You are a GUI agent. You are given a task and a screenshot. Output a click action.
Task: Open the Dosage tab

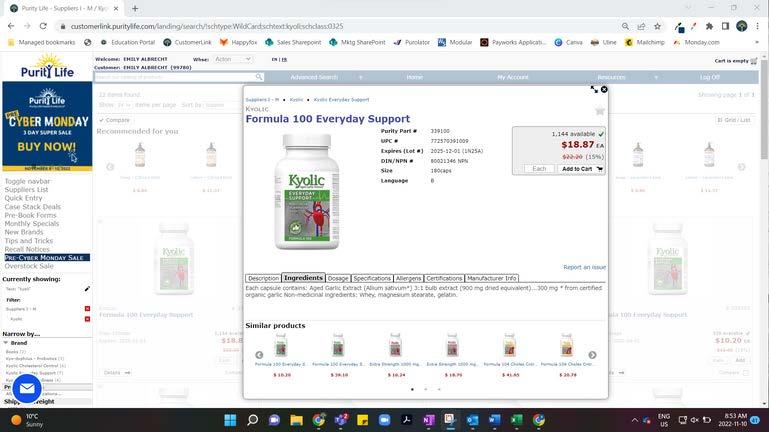(x=338, y=278)
